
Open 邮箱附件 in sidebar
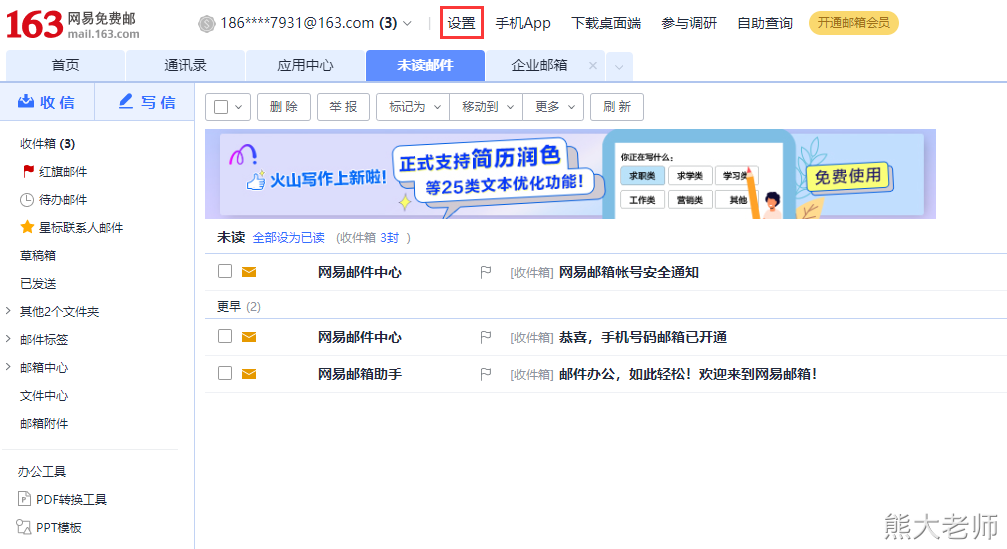tap(44, 423)
